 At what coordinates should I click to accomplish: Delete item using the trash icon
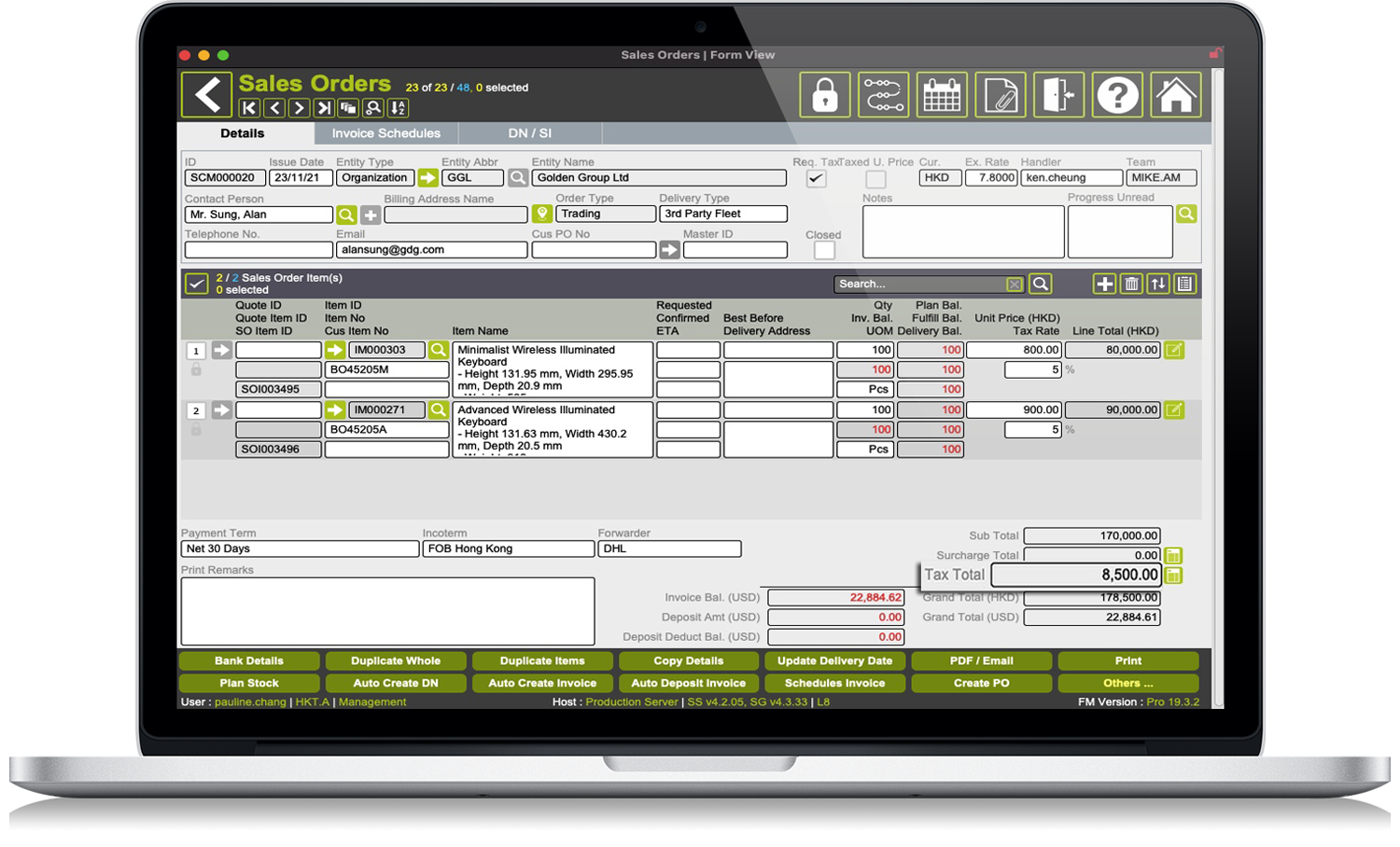1131,285
